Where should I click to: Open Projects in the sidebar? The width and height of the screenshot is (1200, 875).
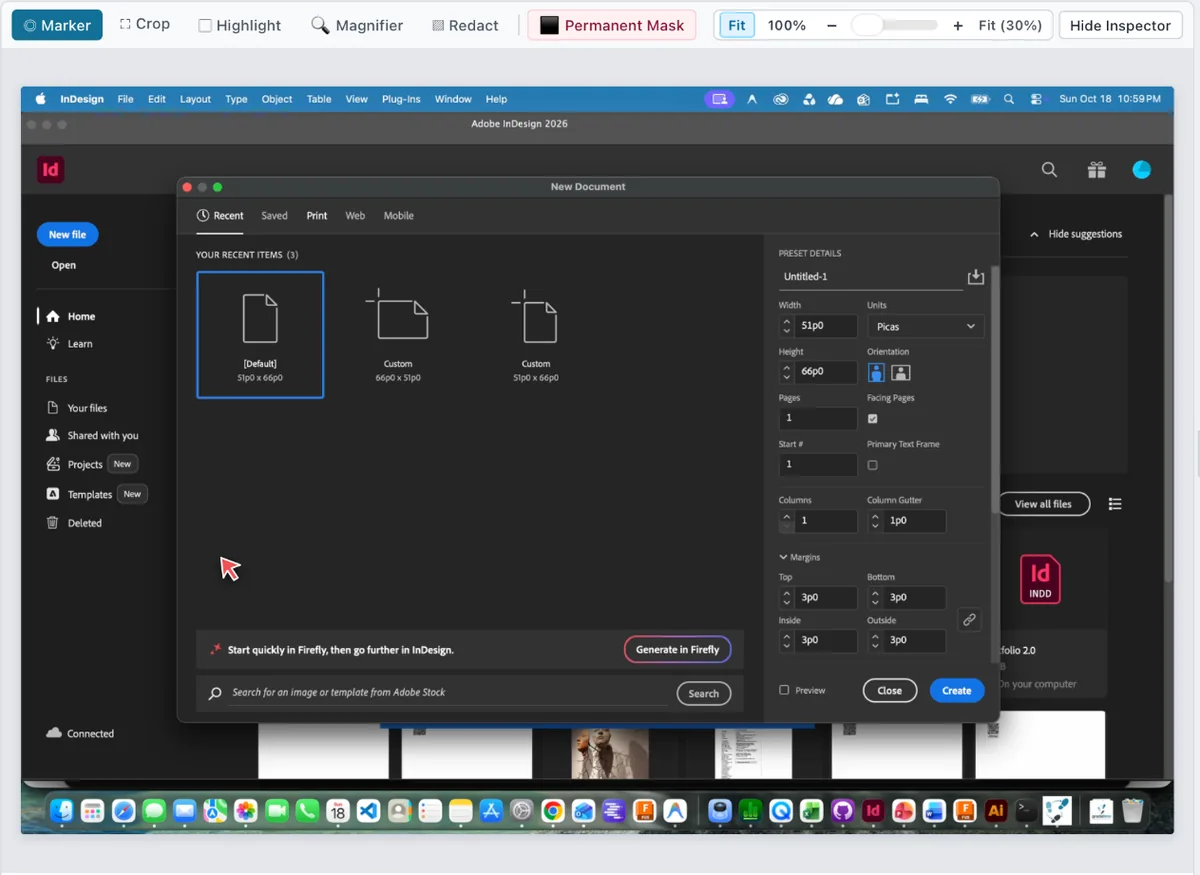point(75,465)
